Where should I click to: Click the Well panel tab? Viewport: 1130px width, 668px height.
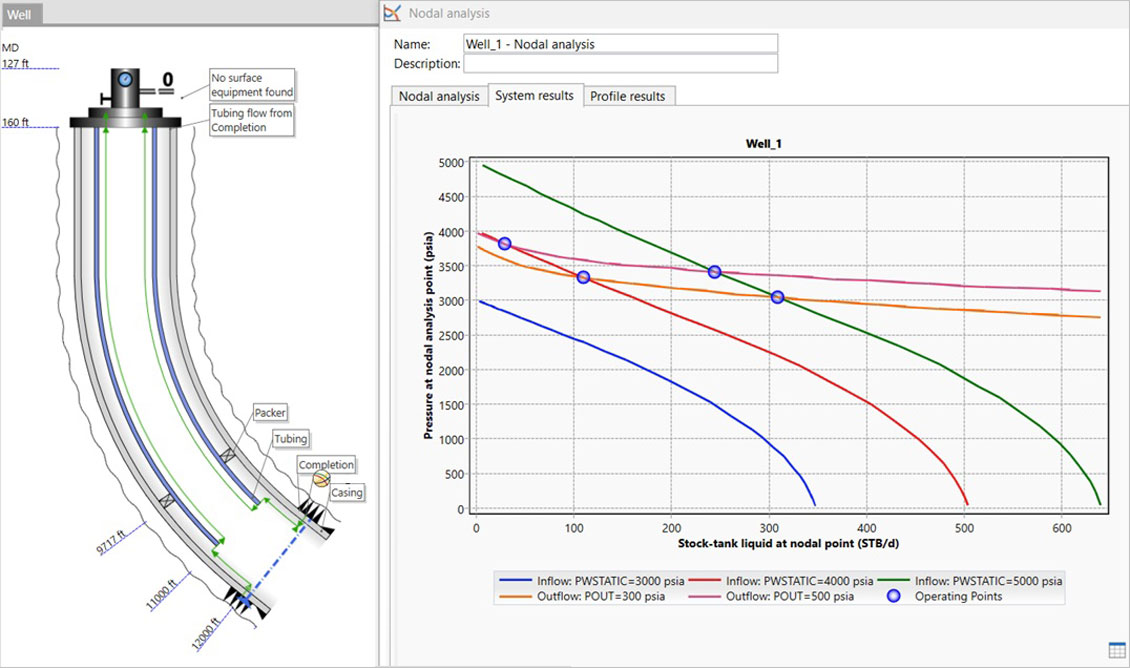[x=20, y=14]
